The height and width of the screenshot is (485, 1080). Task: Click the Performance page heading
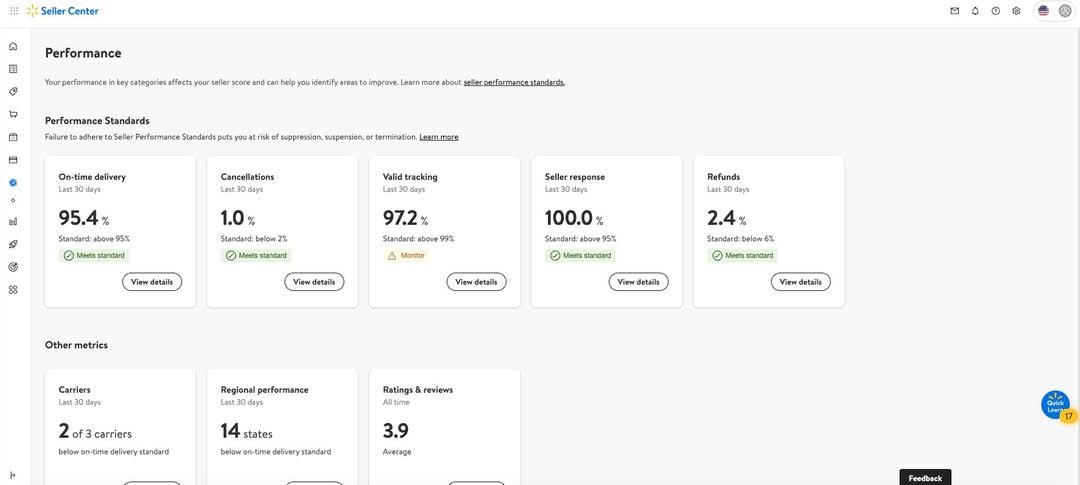83,53
